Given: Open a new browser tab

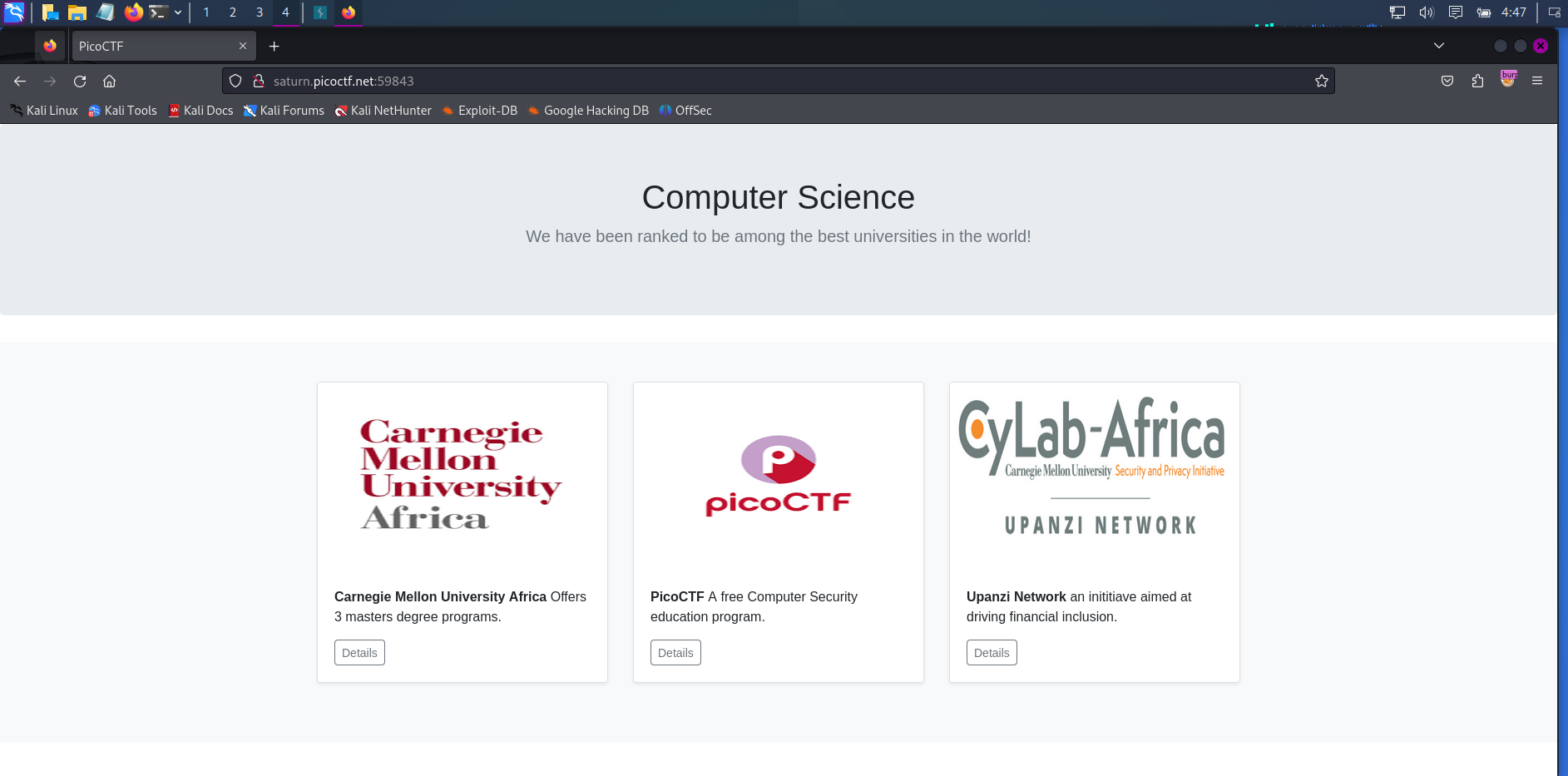Looking at the screenshot, I should [275, 47].
